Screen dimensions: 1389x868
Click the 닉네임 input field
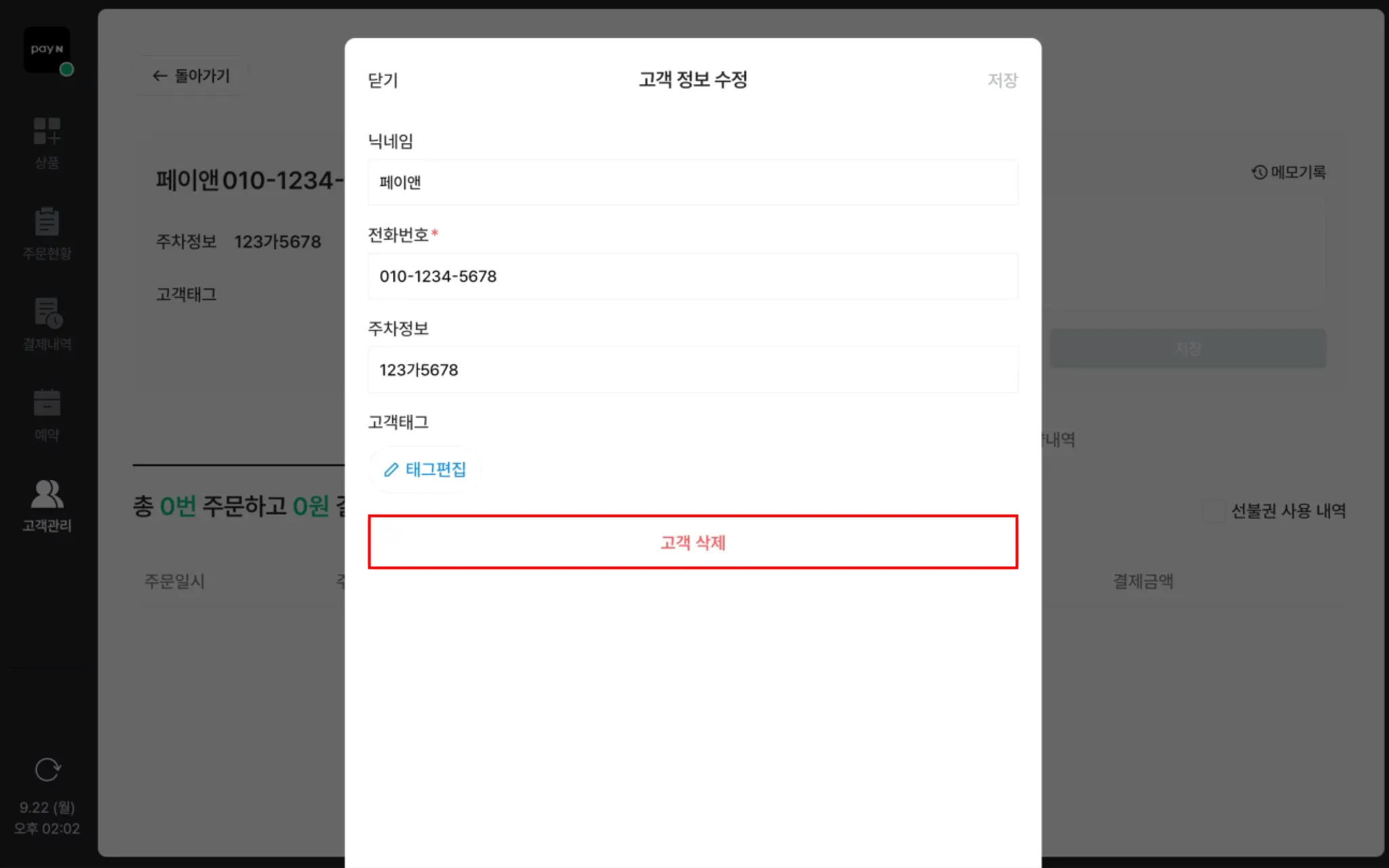tap(692, 182)
